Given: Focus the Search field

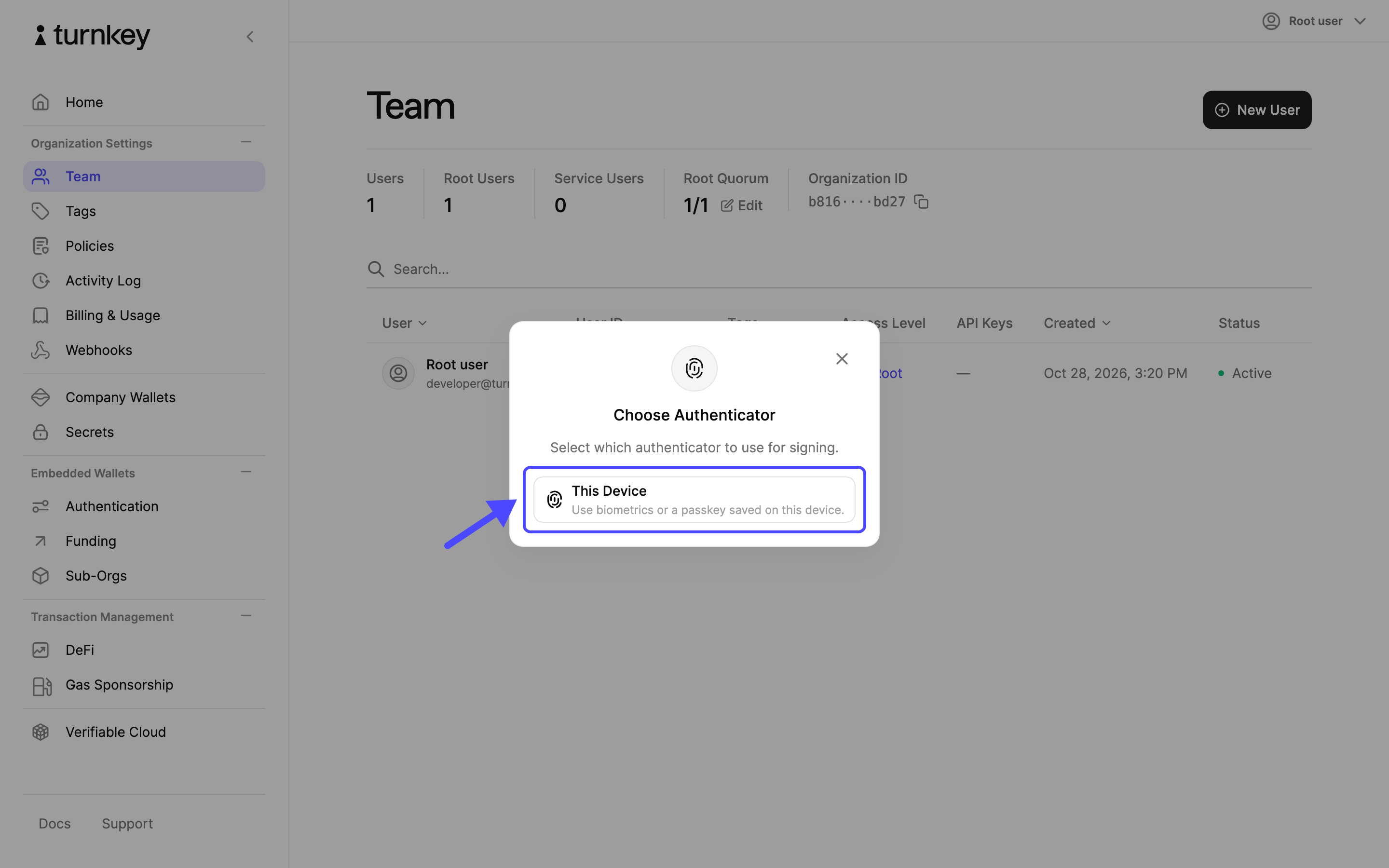Looking at the screenshot, I should tap(839, 269).
